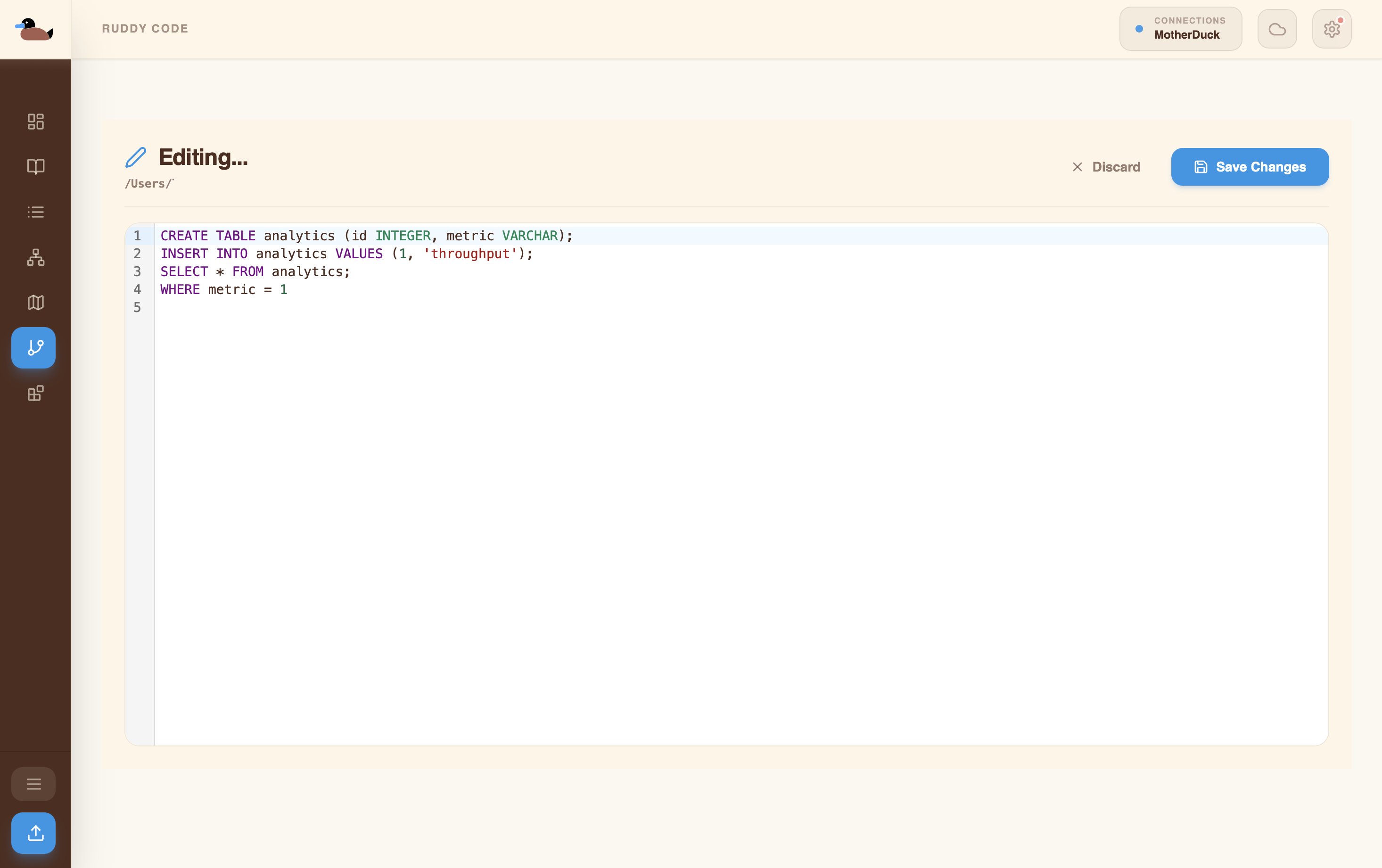Click the pencil editing icon next to Editing
Screen dimensions: 1382x868
click(x=137, y=156)
